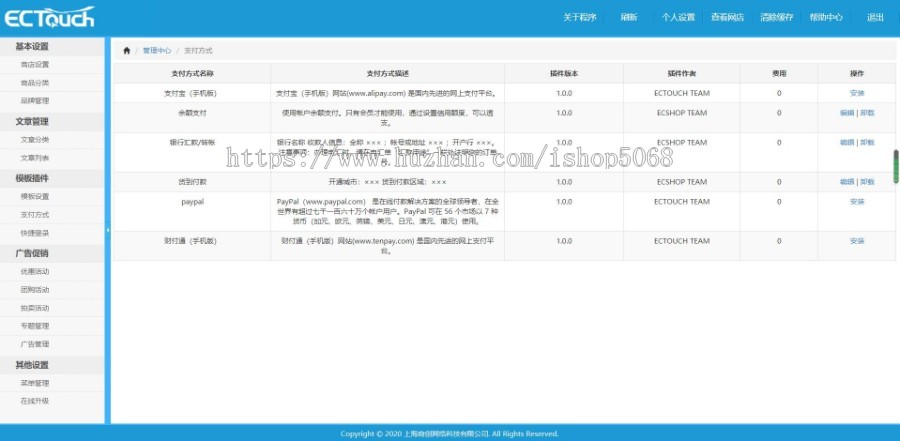
Task: Click 清除缓存 in the top bar
Action: coord(777,17)
